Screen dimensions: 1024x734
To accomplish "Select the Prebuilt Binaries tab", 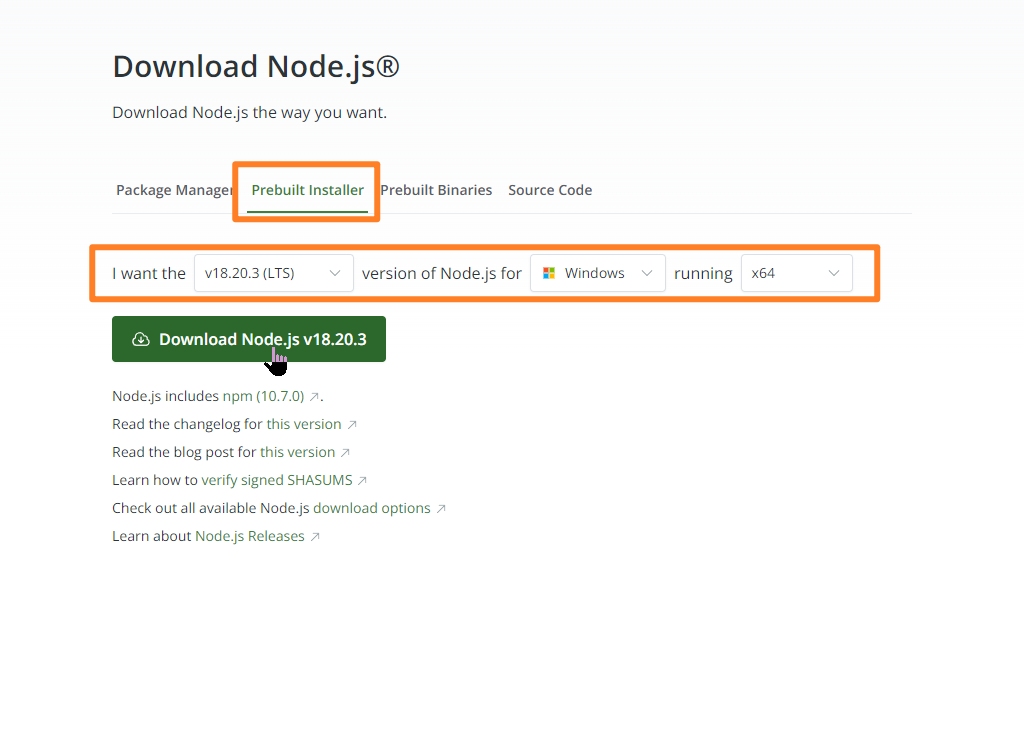I will click(x=436, y=190).
